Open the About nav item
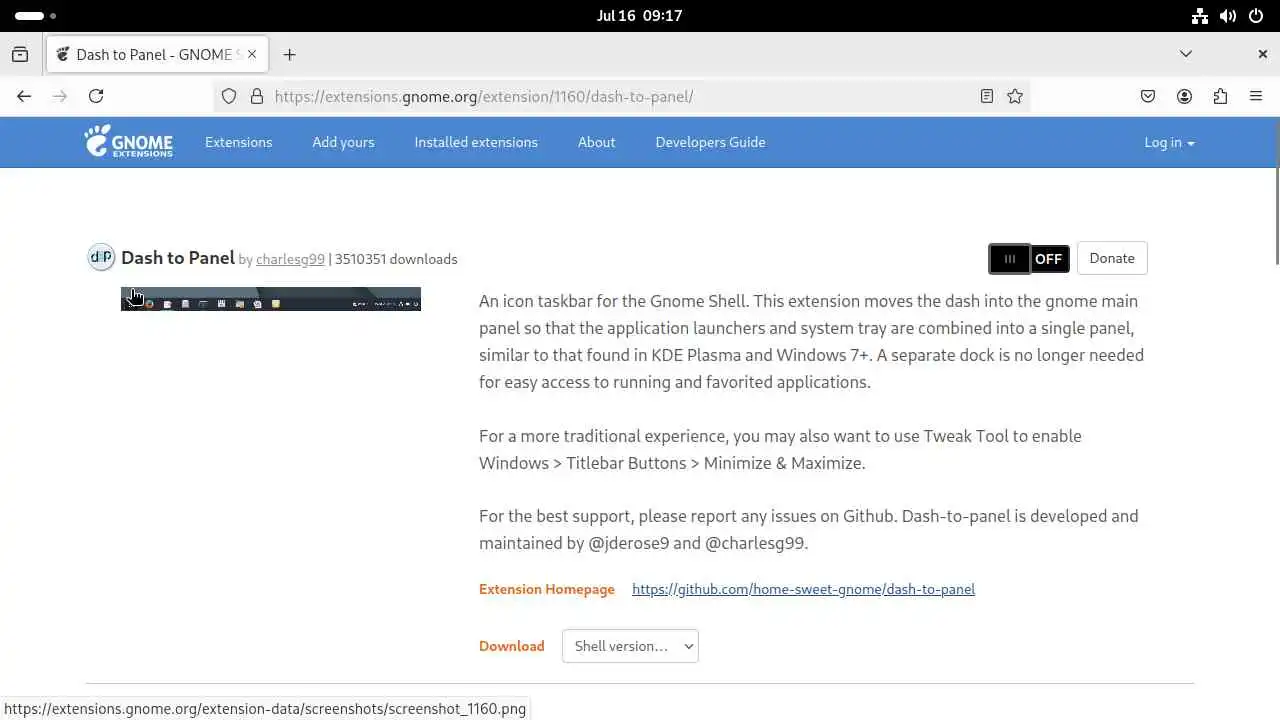1280x720 pixels. [x=596, y=142]
